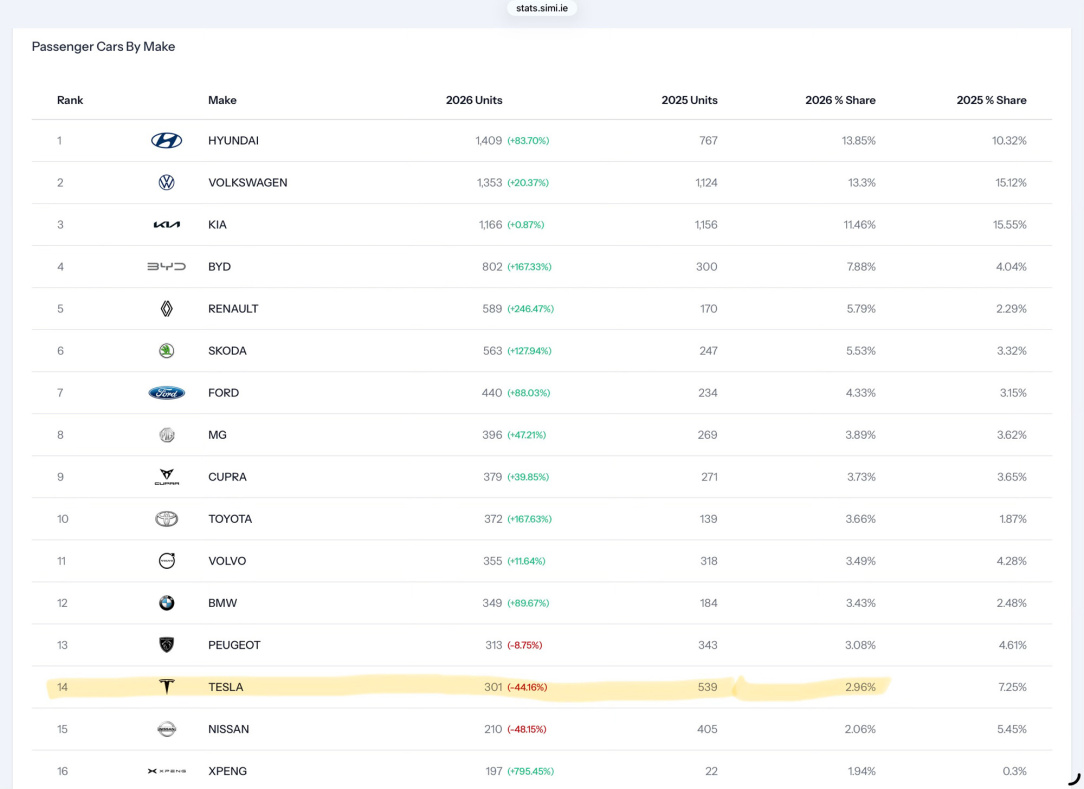This screenshot has width=1084, height=789.
Task: Click Tesla's 7.25% 2025 share value
Action: [x=1012, y=687]
